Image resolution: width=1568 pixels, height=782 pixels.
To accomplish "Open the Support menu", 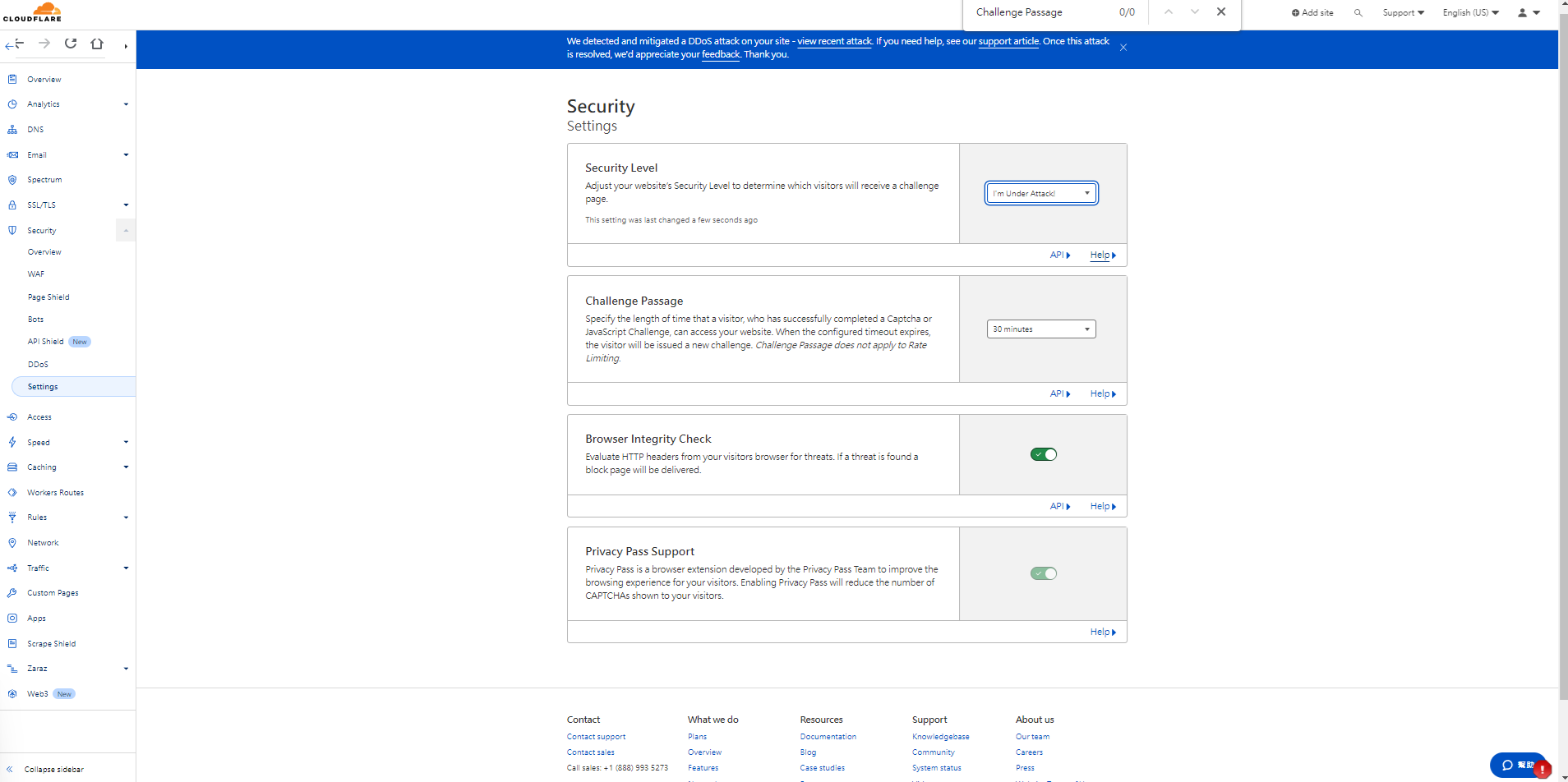I will coord(1403,13).
